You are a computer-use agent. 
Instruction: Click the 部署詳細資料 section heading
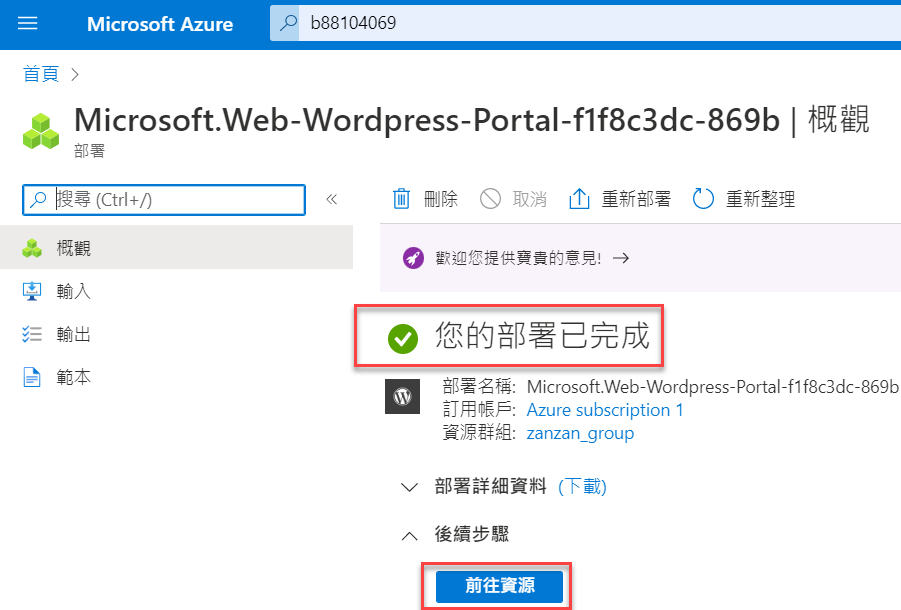coord(490,486)
